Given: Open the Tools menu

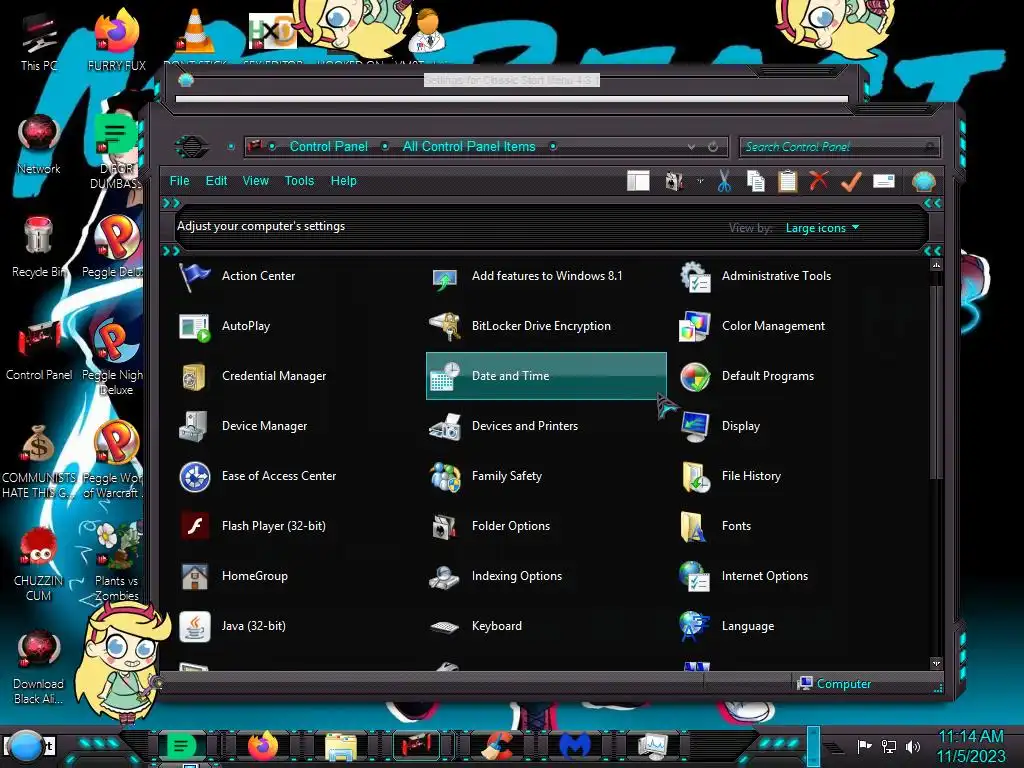Looking at the screenshot, I should tap(299, 181).
